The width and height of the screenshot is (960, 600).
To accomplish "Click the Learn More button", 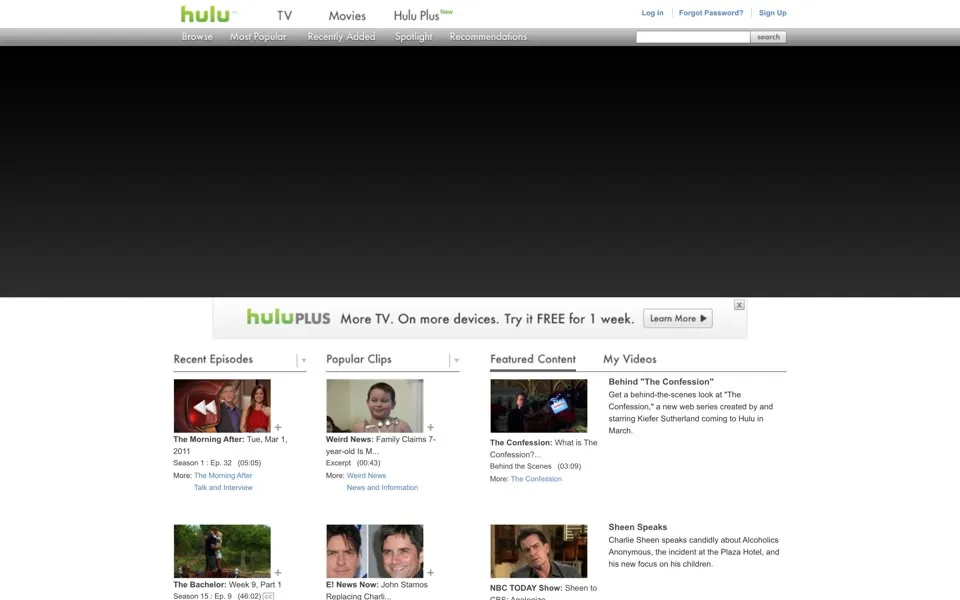I will pyautogui.click(x=678, y=318).
